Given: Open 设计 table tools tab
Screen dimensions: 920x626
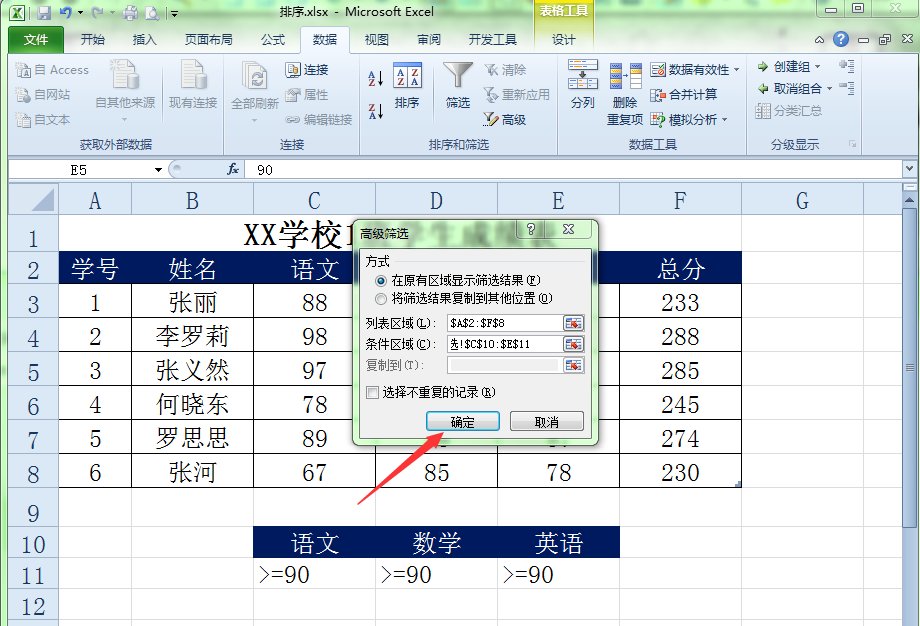Looking at the screenshot, I should tap(563, 39).
